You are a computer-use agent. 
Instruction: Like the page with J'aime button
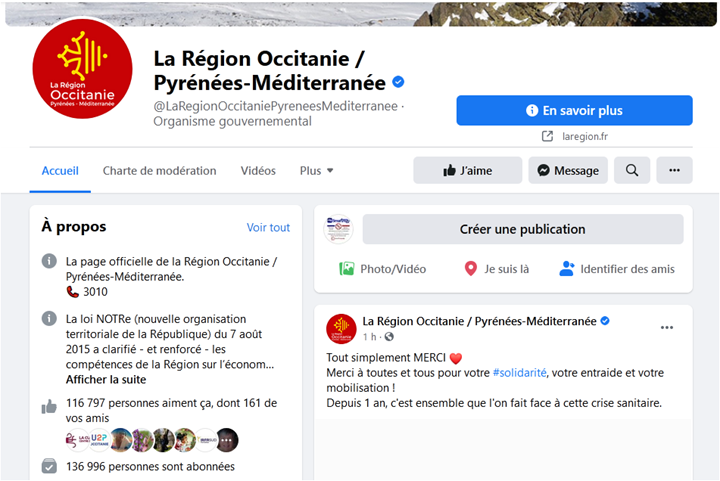468,171
